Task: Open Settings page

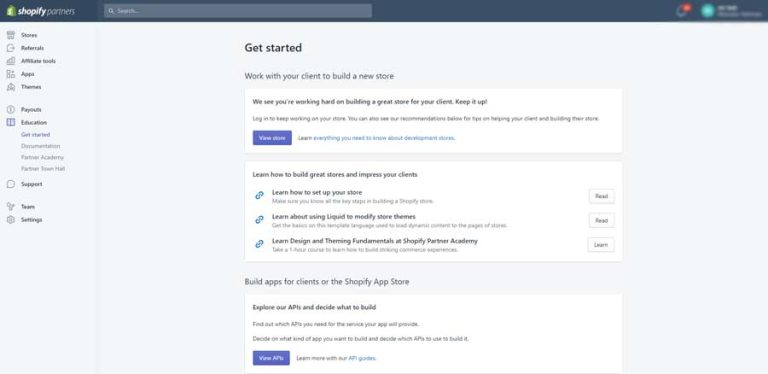Action: click(x=31, y=220)
